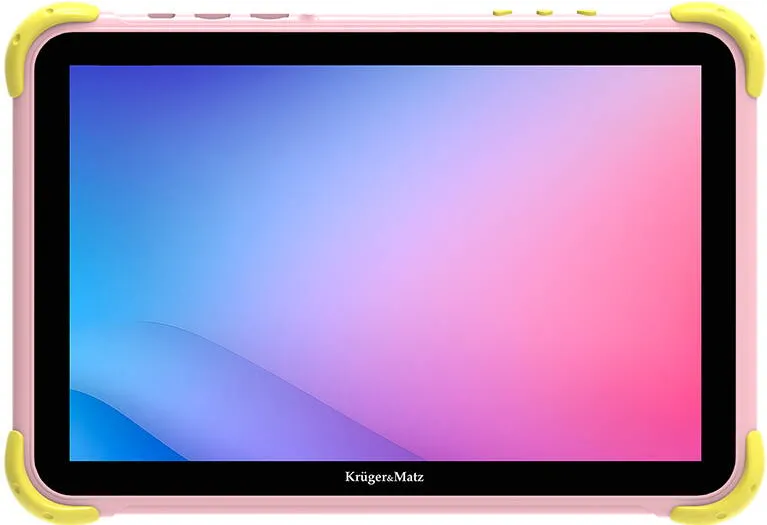Click the longest pink top-edge button
Screen dimensions: 767x525
pos(270,16)
